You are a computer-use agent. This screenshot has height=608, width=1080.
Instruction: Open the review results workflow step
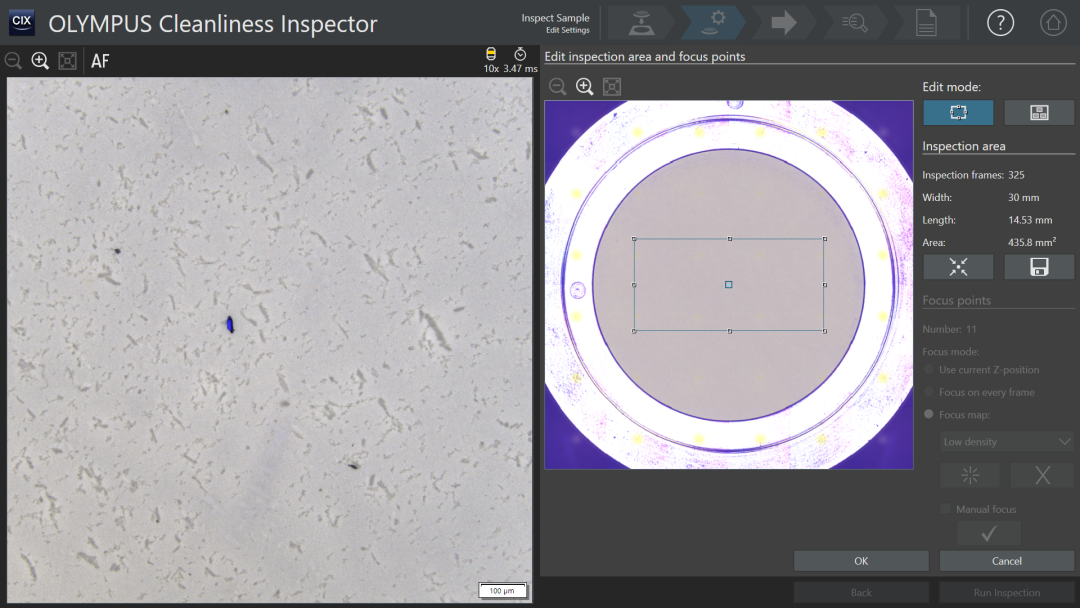click(855, 23)
